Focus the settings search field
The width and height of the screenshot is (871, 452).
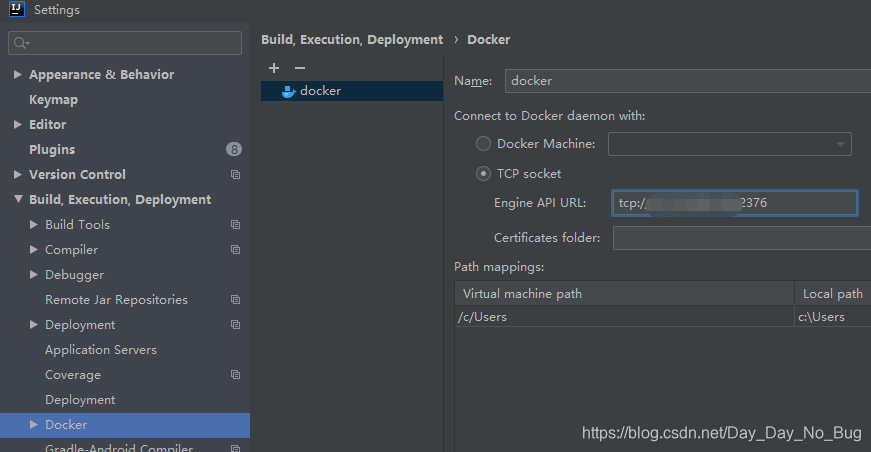pos(125,43)
